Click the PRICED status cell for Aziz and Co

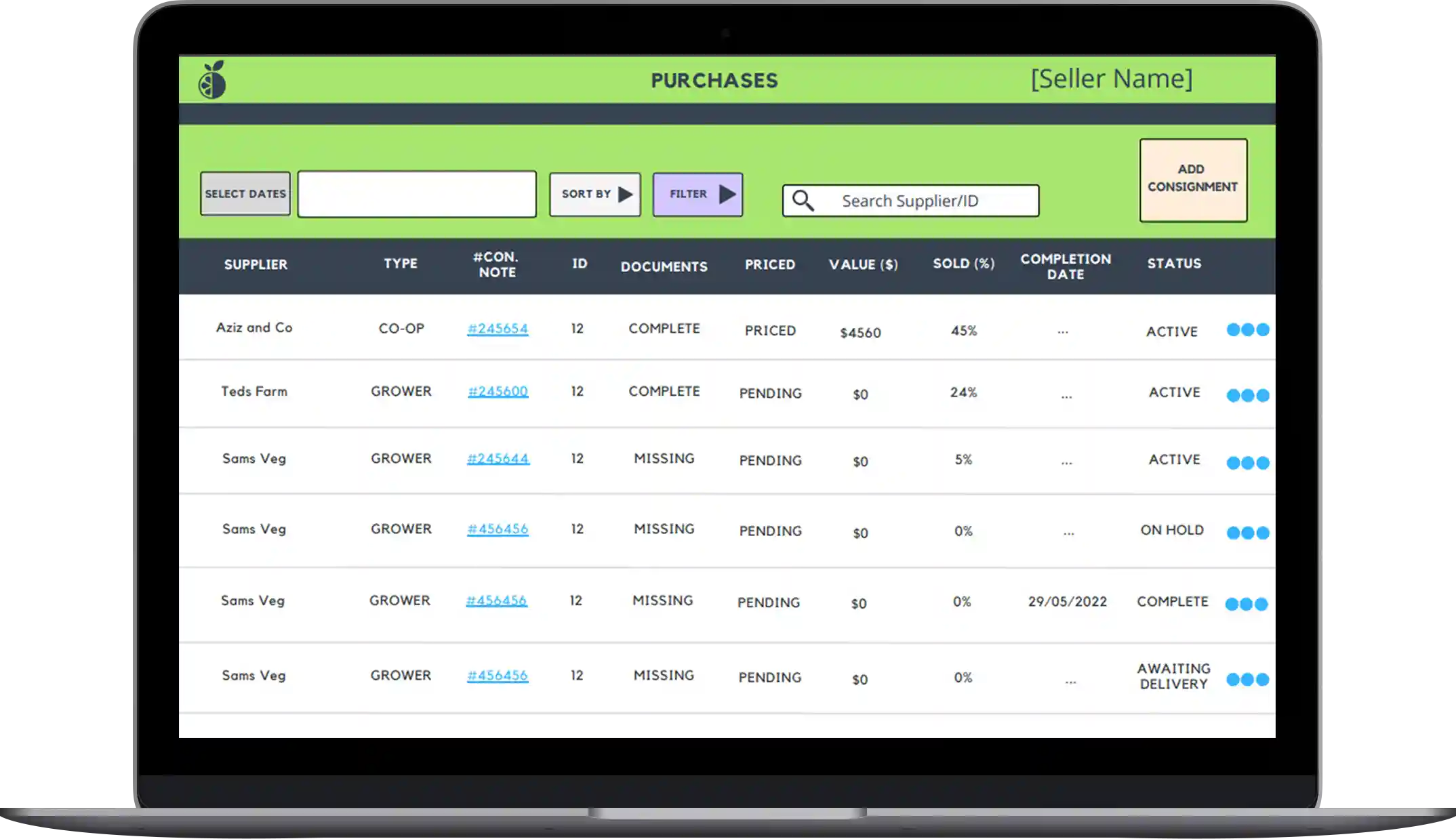point(770,331)
